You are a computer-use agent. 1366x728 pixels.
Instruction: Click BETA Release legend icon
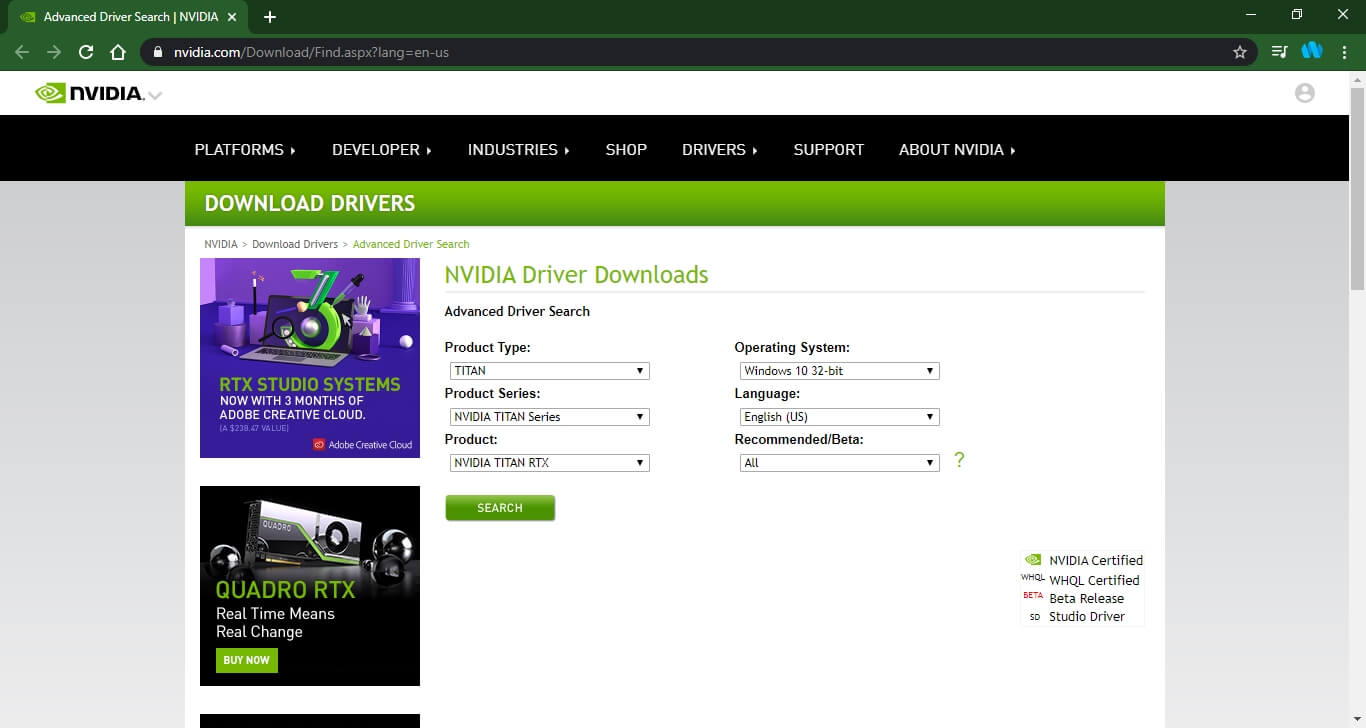1033,596
